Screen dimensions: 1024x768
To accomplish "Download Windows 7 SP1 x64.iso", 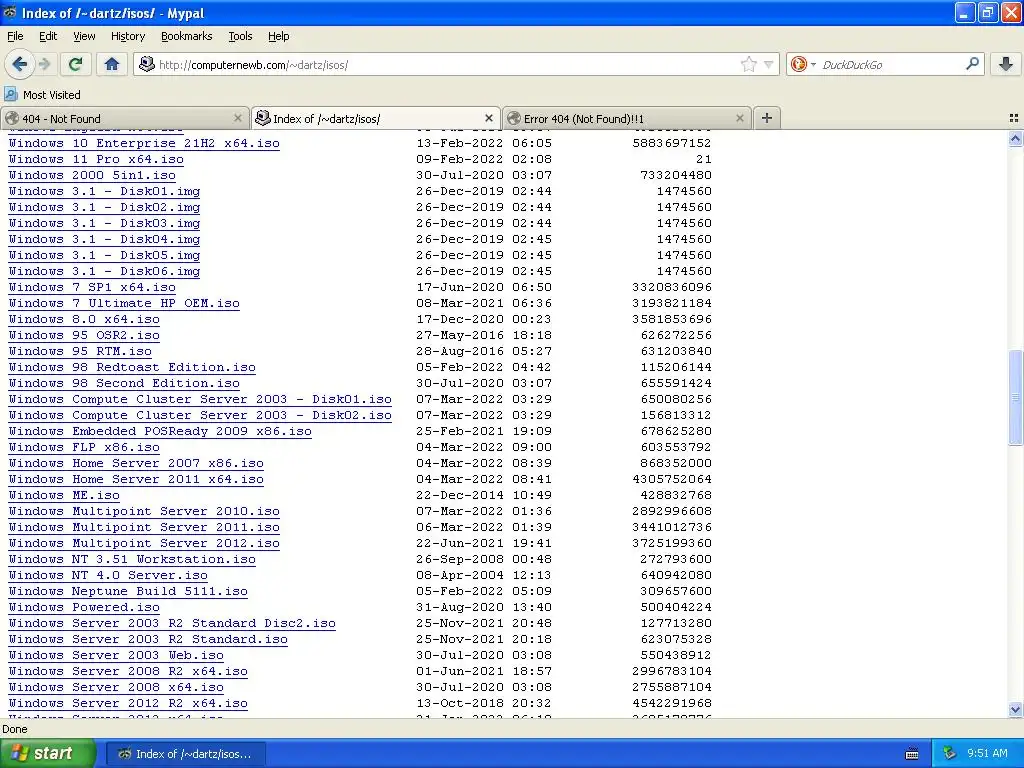I will tap(92, 287).
